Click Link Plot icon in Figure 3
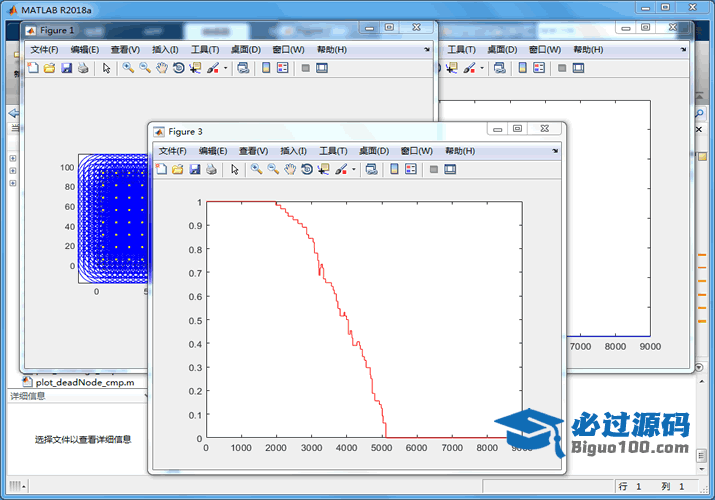The height and width of the screenshot is (500, 715). [371, 170]
